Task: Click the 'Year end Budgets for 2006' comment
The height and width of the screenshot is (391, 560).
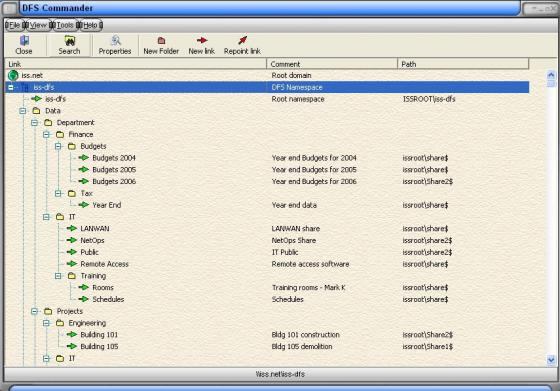Action: [314, 181]
